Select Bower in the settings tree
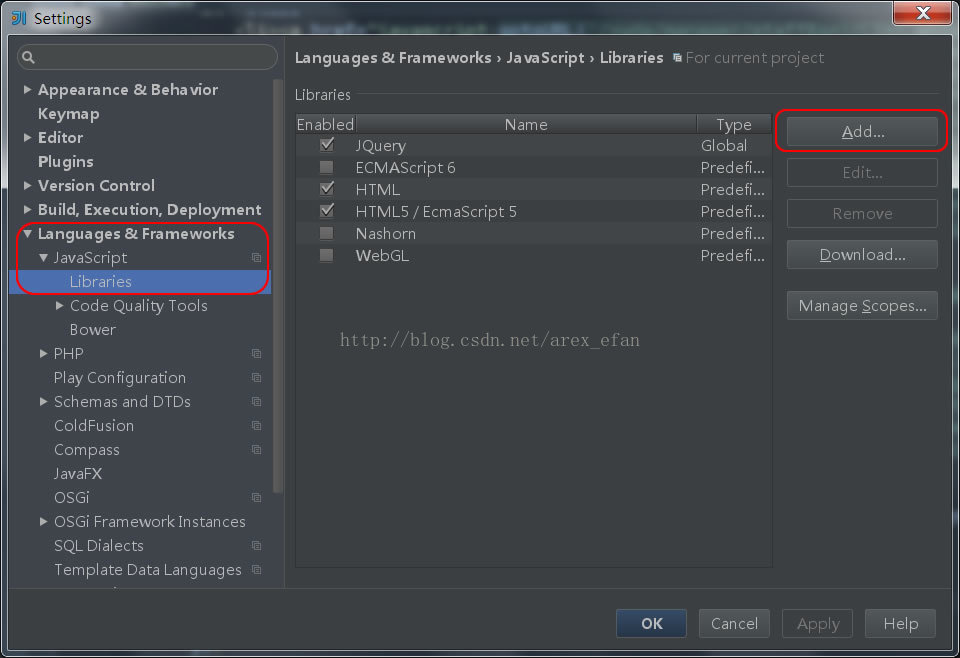Screen dimensions: 960x658 92,330
